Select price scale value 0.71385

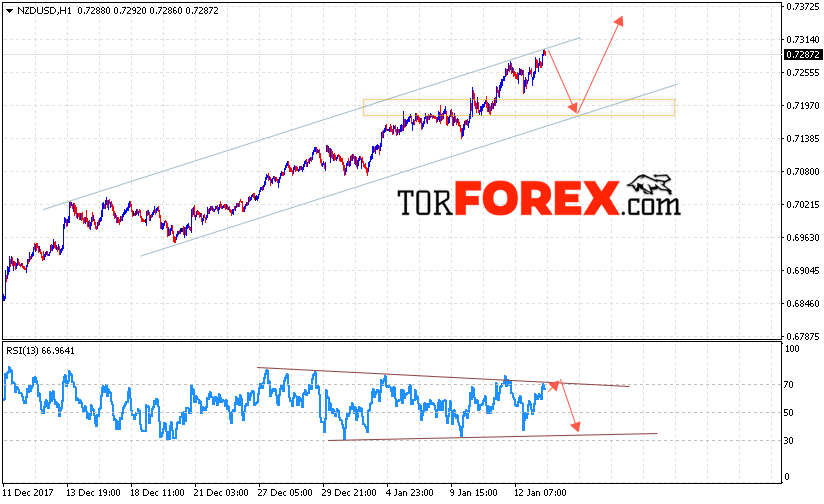tap(803, 139)
